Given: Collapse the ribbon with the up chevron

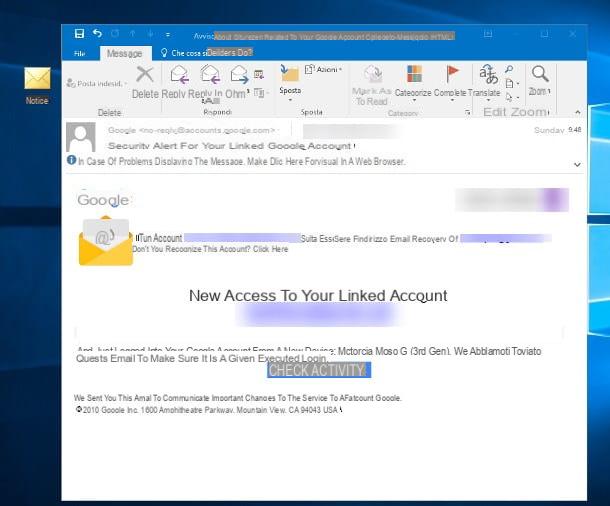Looking at the screenshot, I should pos(578,112).
